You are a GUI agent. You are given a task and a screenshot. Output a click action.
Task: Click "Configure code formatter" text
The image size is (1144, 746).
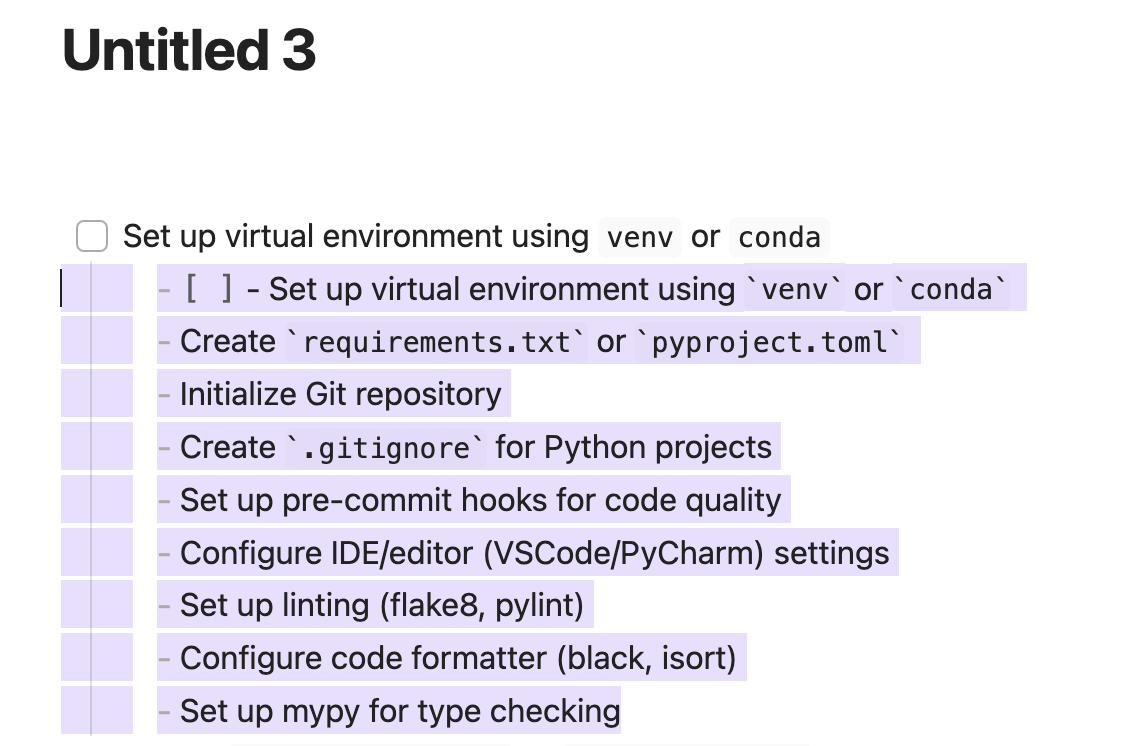(x=364, y=658)
